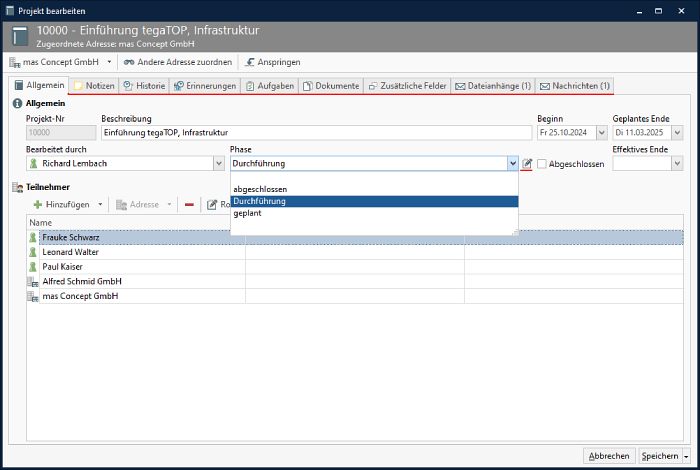Click the green plus Hinzufügen icon
This screenshot has height=470, width=700.
click(38, 204)
